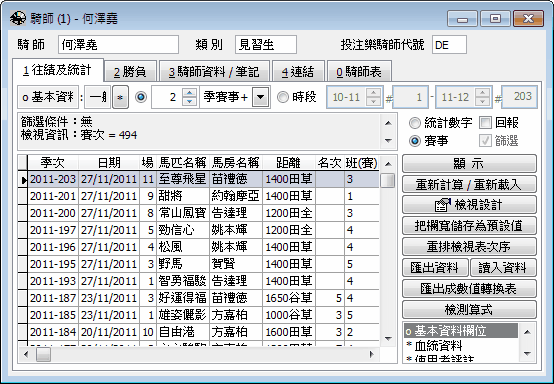Select the 統計數字 radio option
The width and height of the screenshot is (554, 384).
tap(414, 123)
